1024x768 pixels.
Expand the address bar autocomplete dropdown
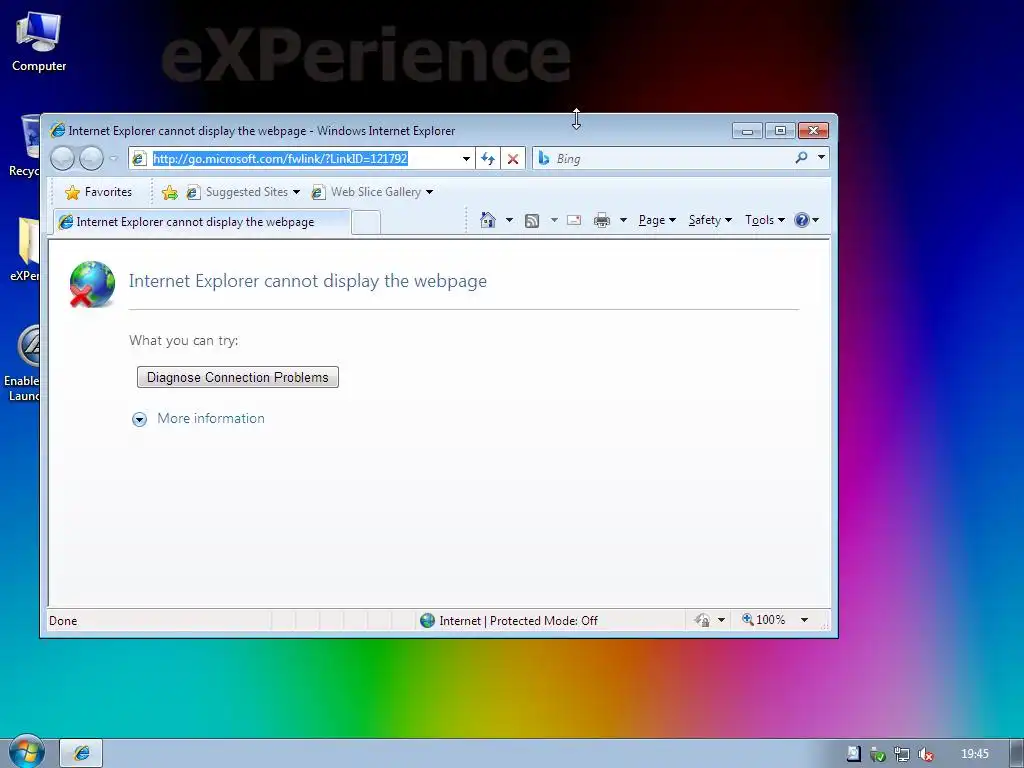coord(466,159)
